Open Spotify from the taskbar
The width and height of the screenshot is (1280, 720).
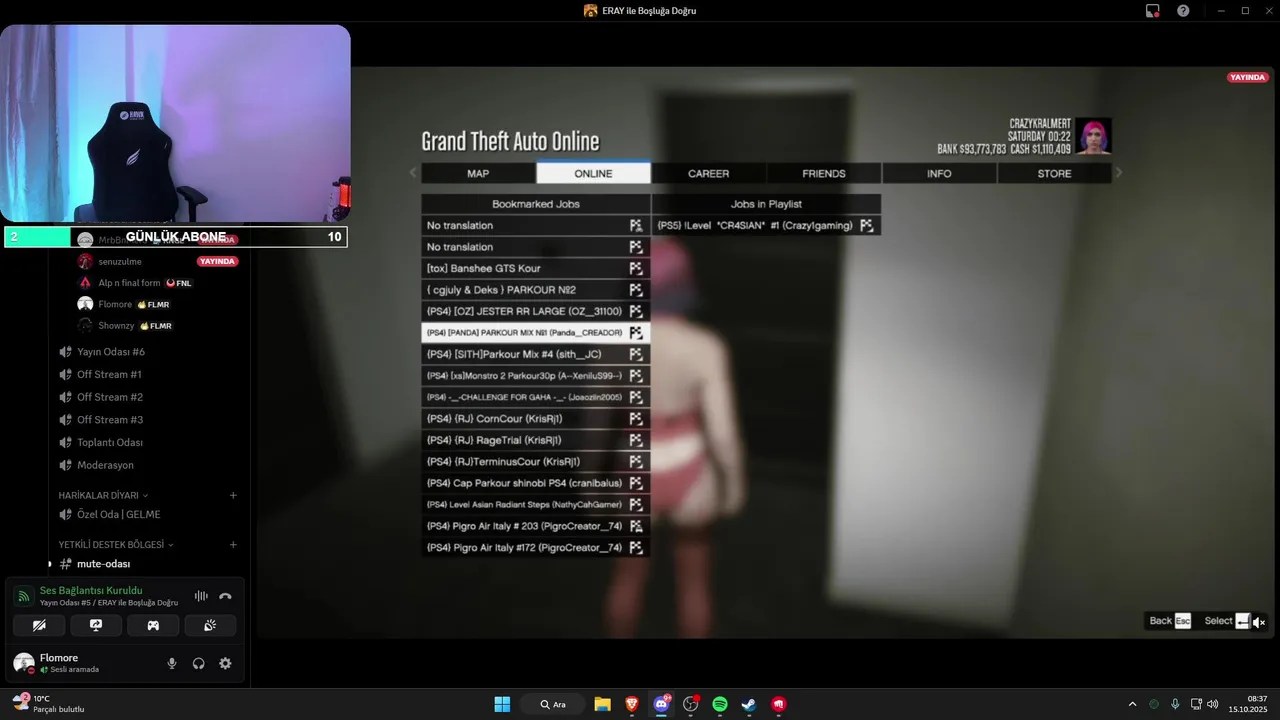pos(720,704)
